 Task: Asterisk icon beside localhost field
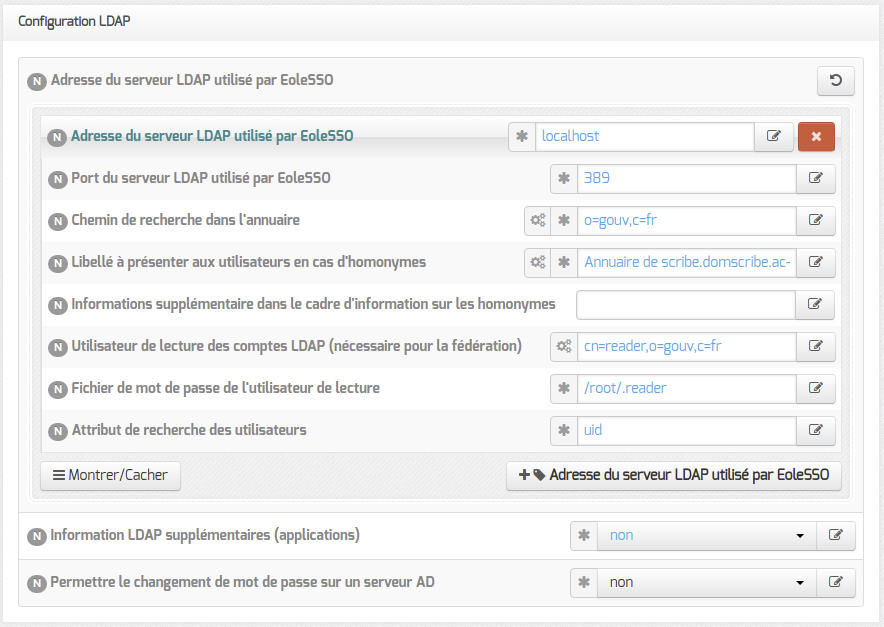coord(522,136)
